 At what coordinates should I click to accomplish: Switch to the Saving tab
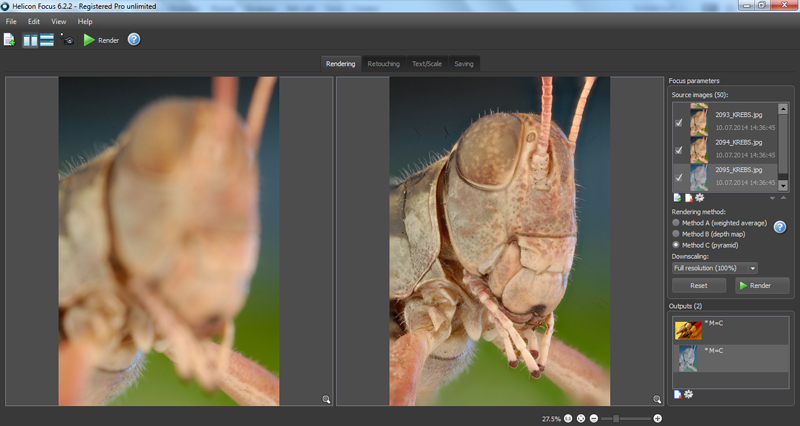click(464, 64)
